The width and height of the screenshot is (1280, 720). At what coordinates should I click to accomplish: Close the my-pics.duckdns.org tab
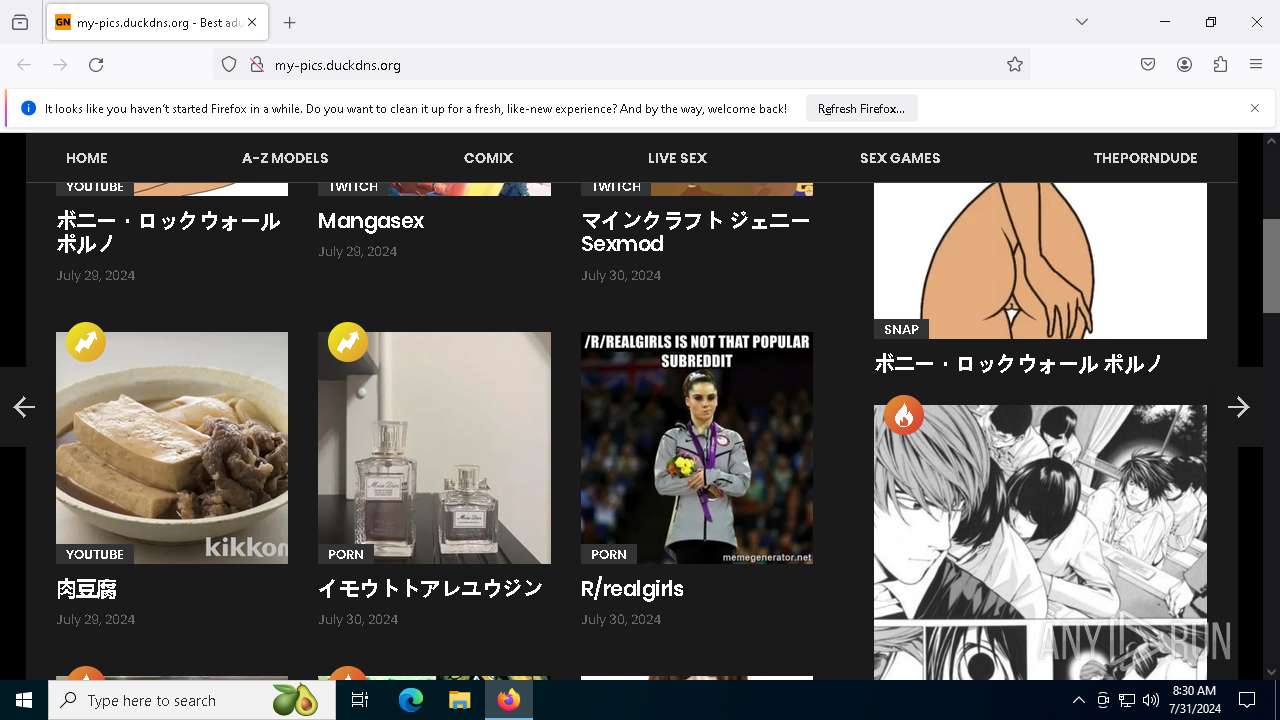[x=252, y=22]
